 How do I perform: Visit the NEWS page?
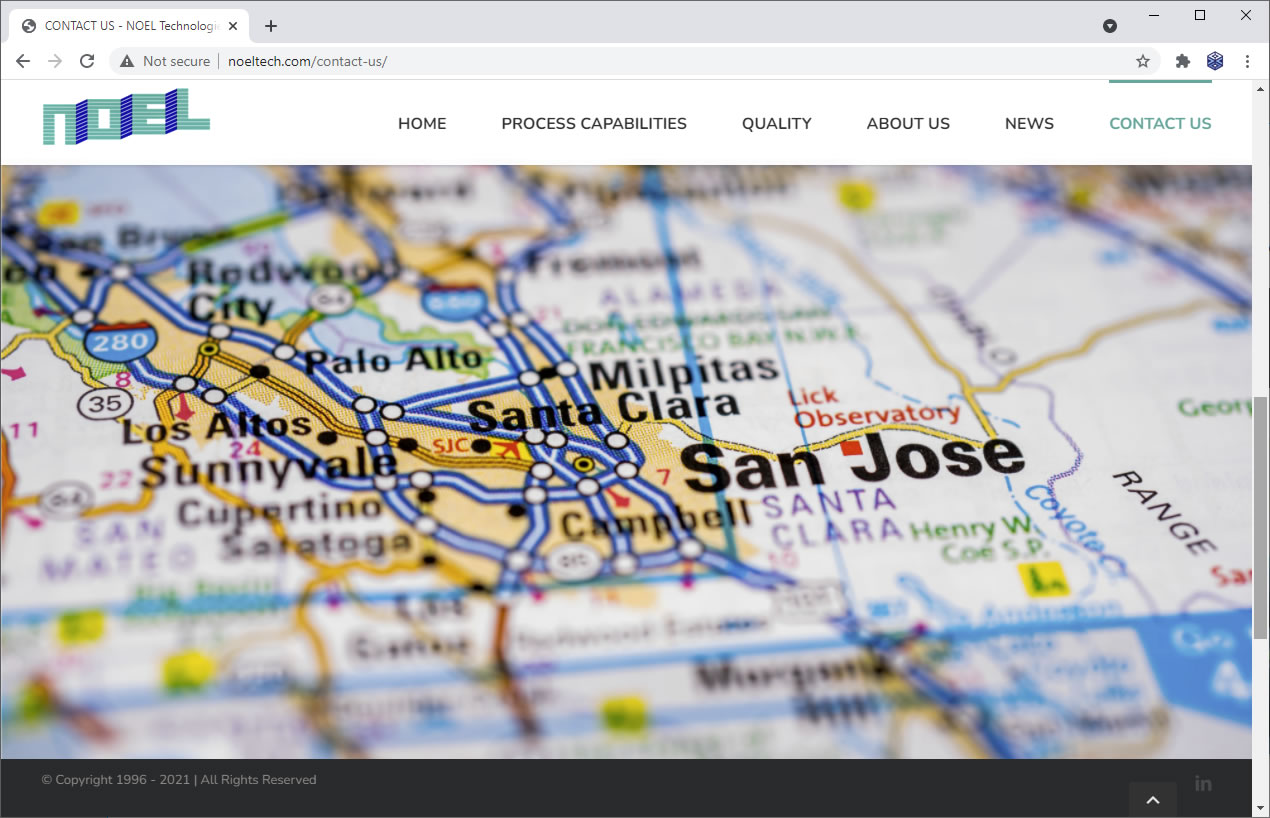pyautogui.click(x=1029, y=124)
